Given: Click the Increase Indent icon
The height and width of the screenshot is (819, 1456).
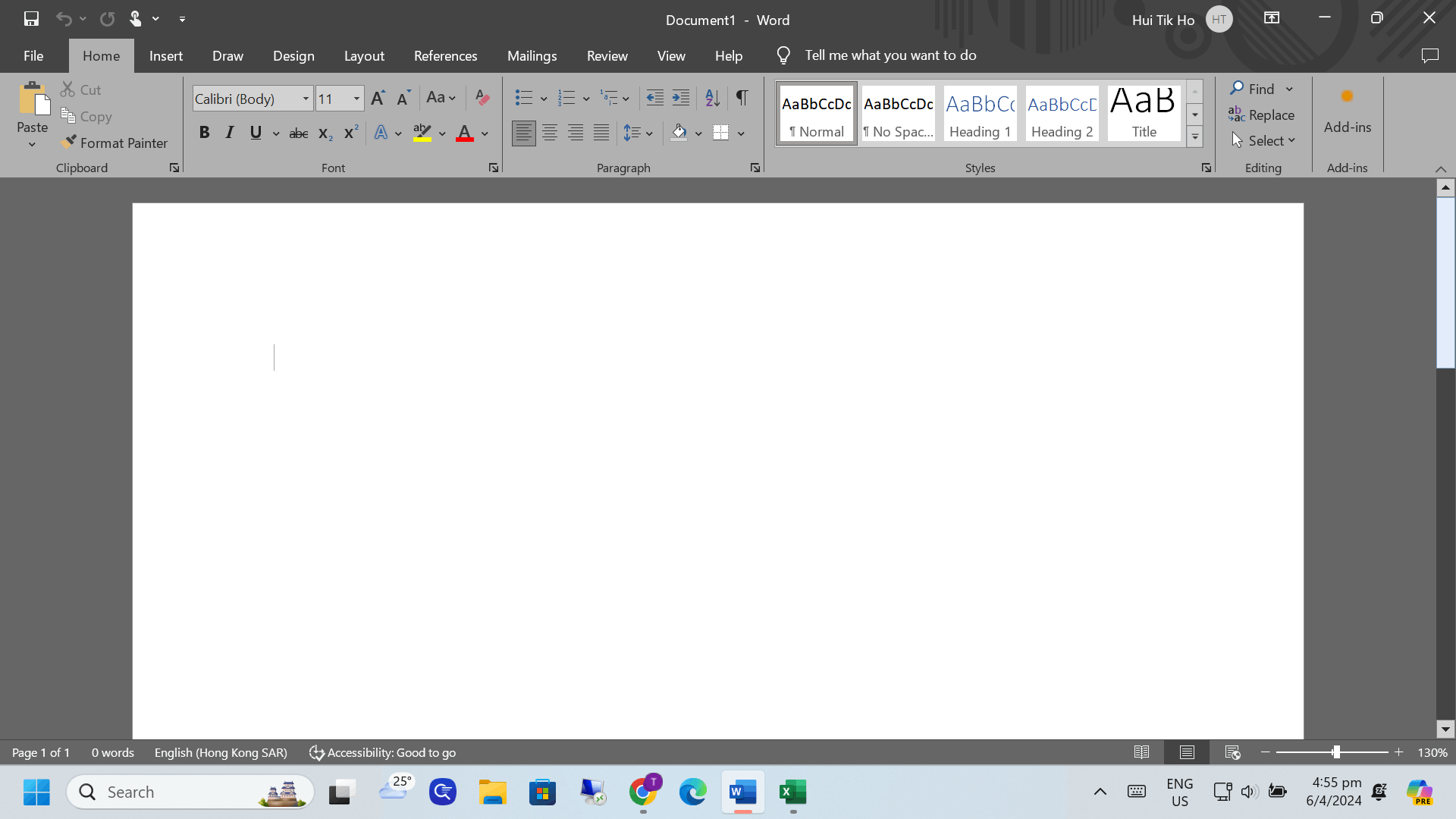Looking at the screenshot, I should (x=681, y=97).
